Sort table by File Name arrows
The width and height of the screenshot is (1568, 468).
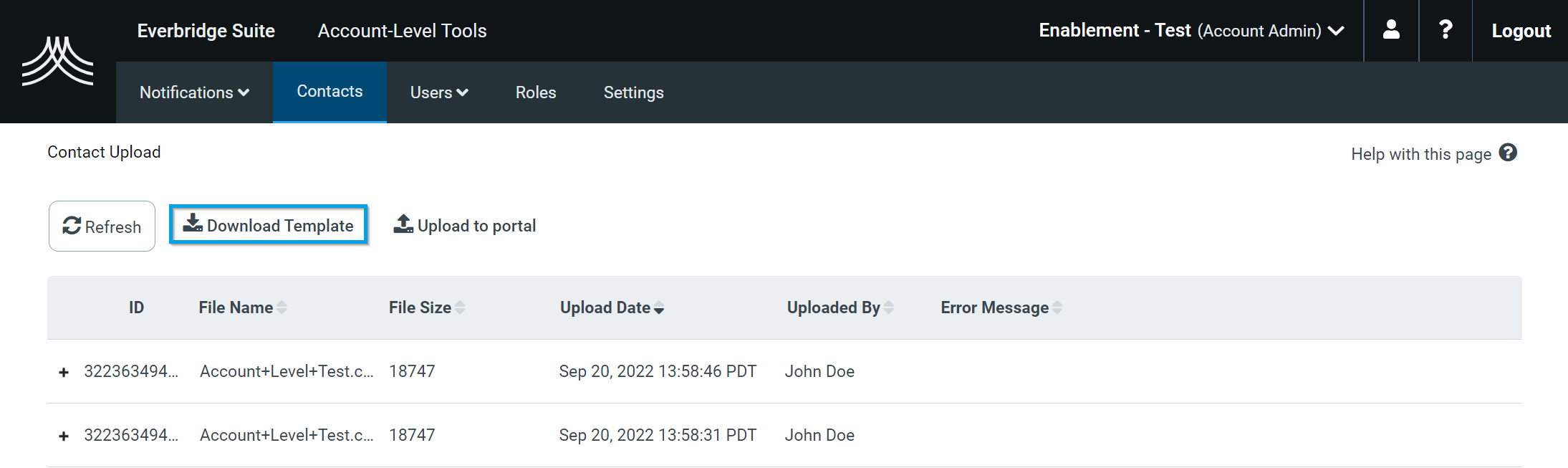[282, 307]
